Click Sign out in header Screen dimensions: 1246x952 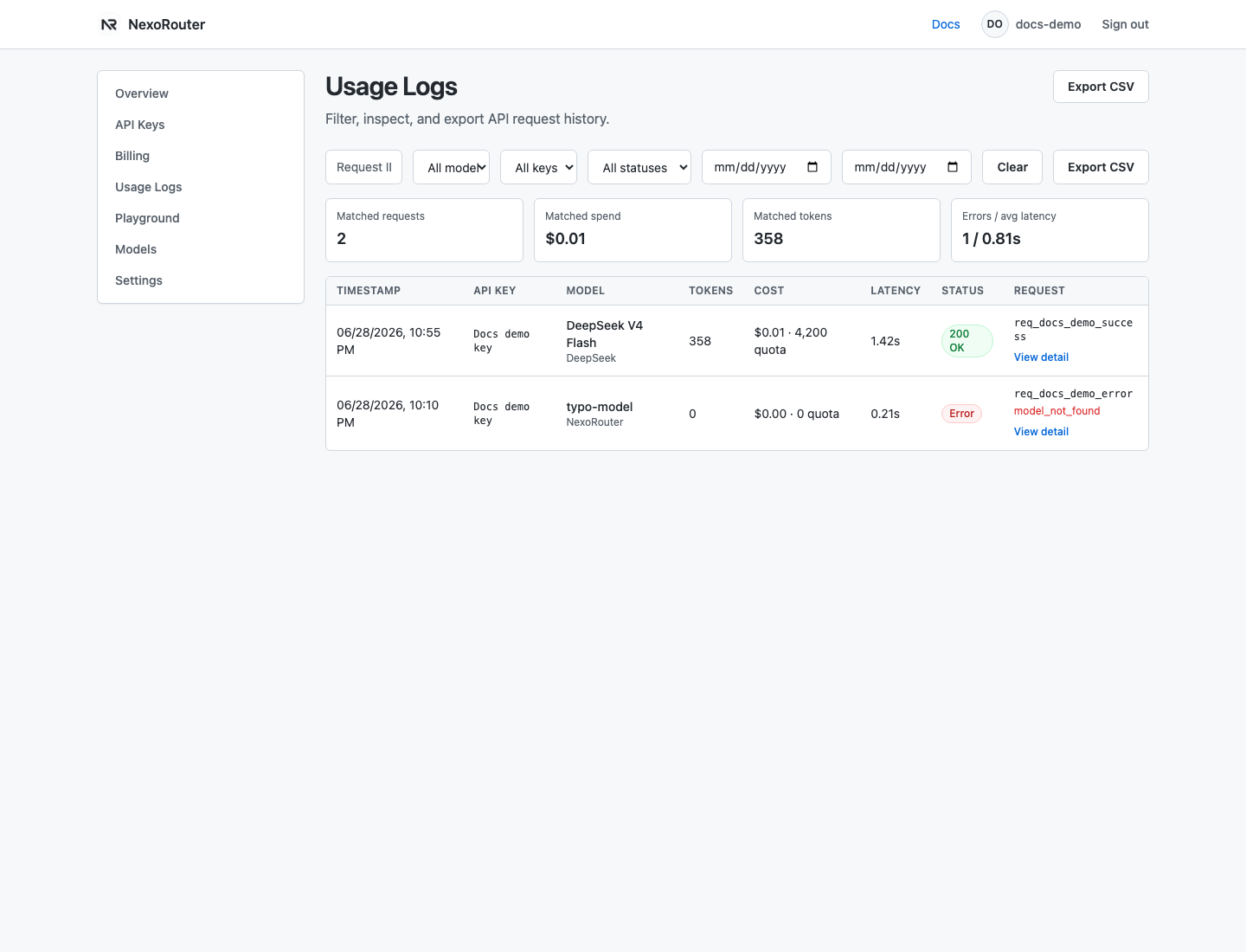pos(1125,24)
